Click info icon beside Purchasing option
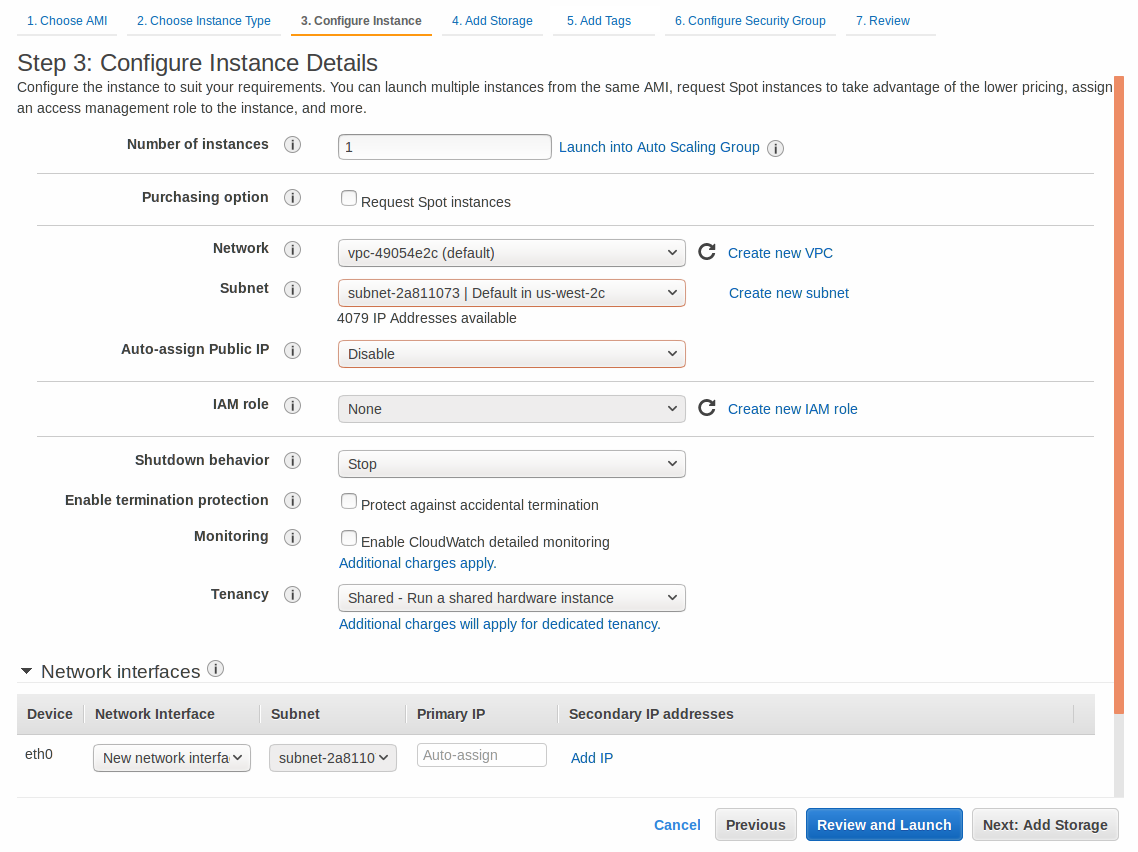The image size is (1138, 852). 293,198
